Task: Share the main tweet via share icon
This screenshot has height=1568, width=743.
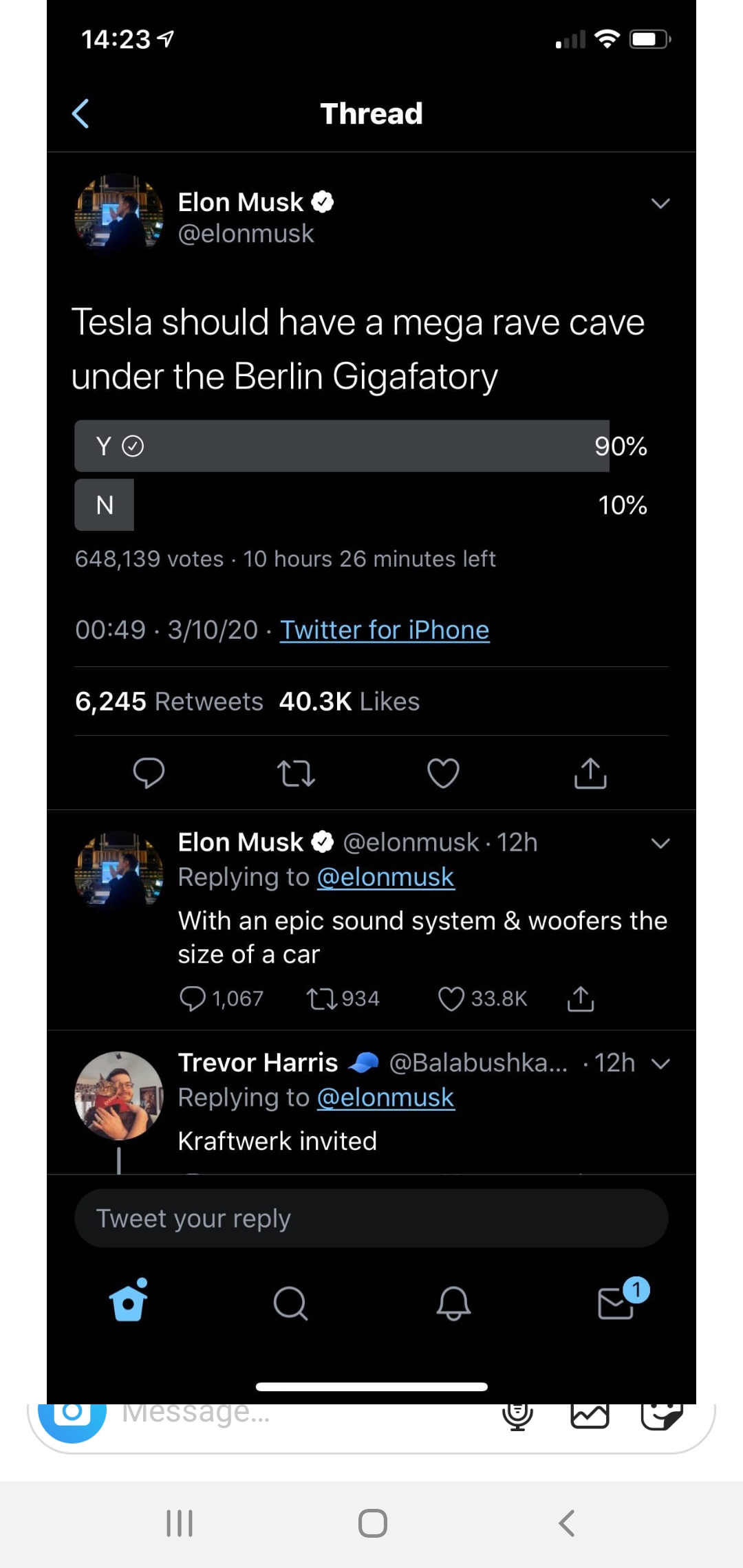Action: pos(590,772)
